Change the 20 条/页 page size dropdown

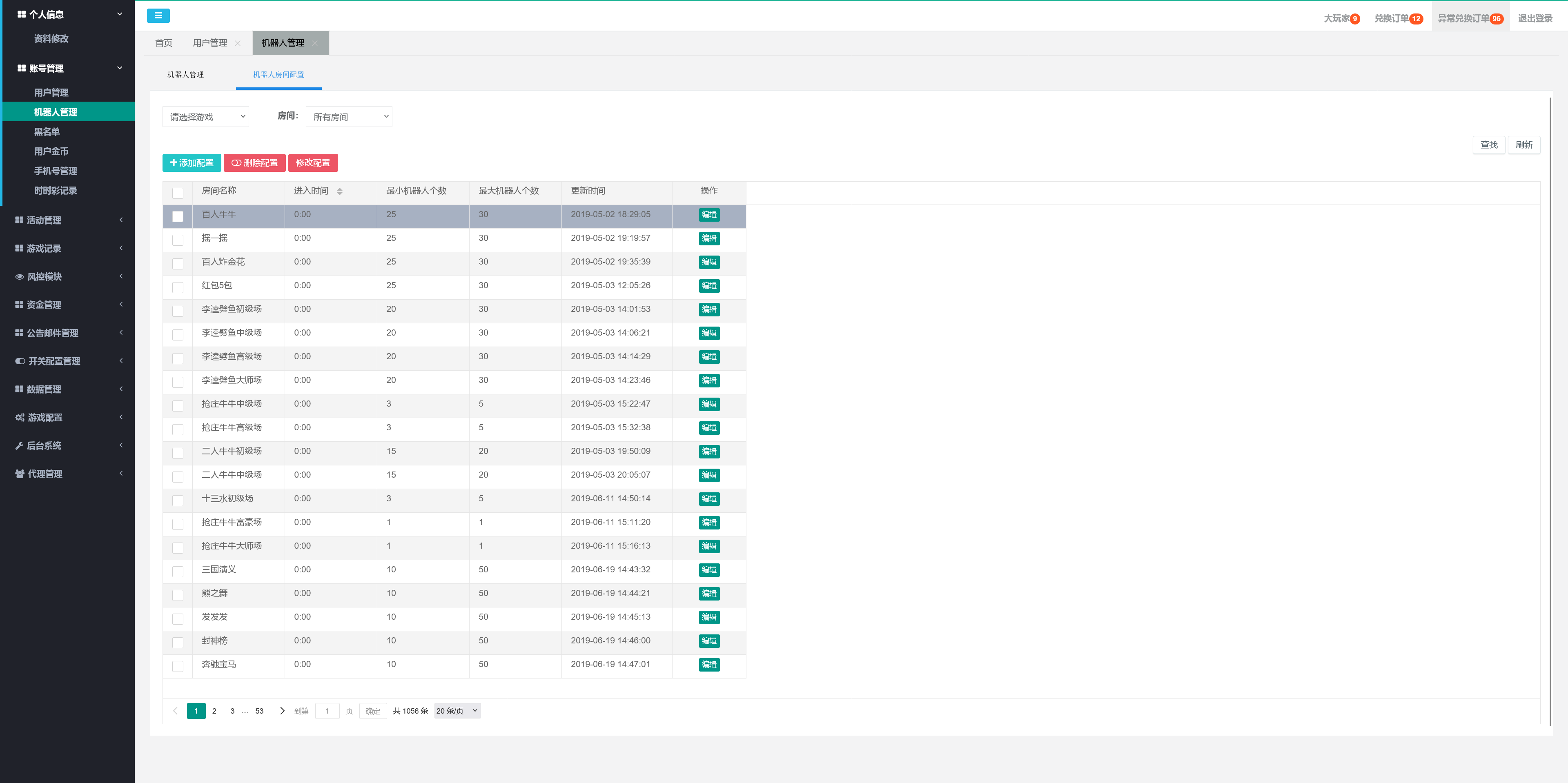pyautogui.click(x=457, y=711)
